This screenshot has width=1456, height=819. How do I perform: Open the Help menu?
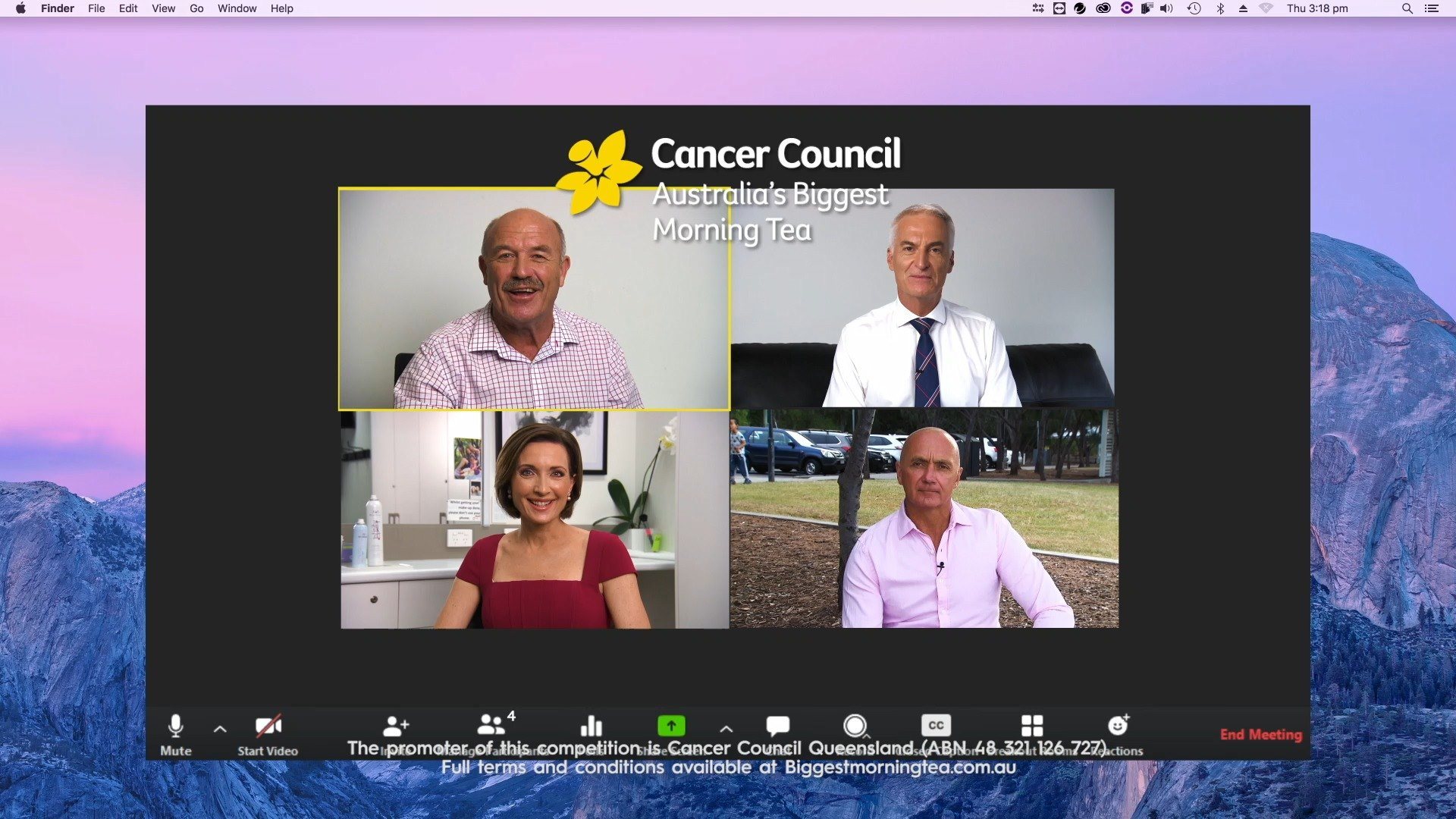(x=281, y=8)
